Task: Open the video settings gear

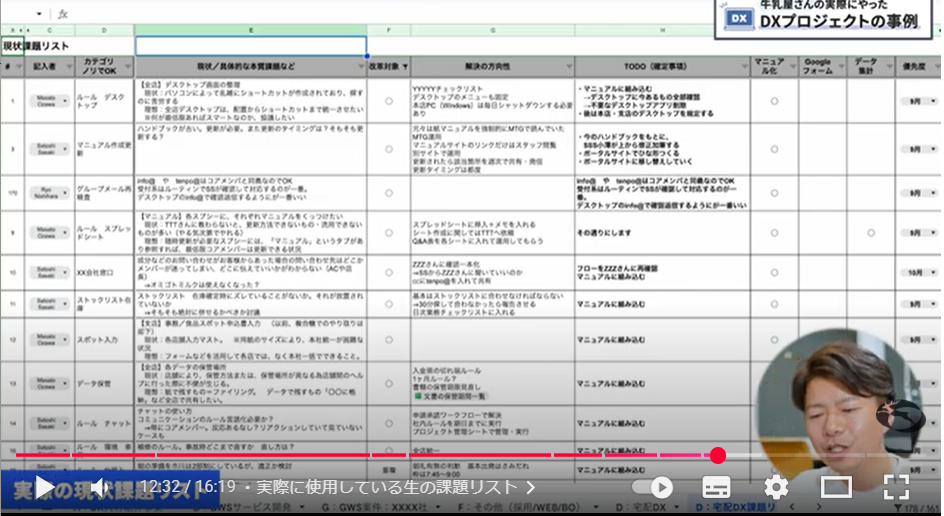Action: click(x=776, y=487)
